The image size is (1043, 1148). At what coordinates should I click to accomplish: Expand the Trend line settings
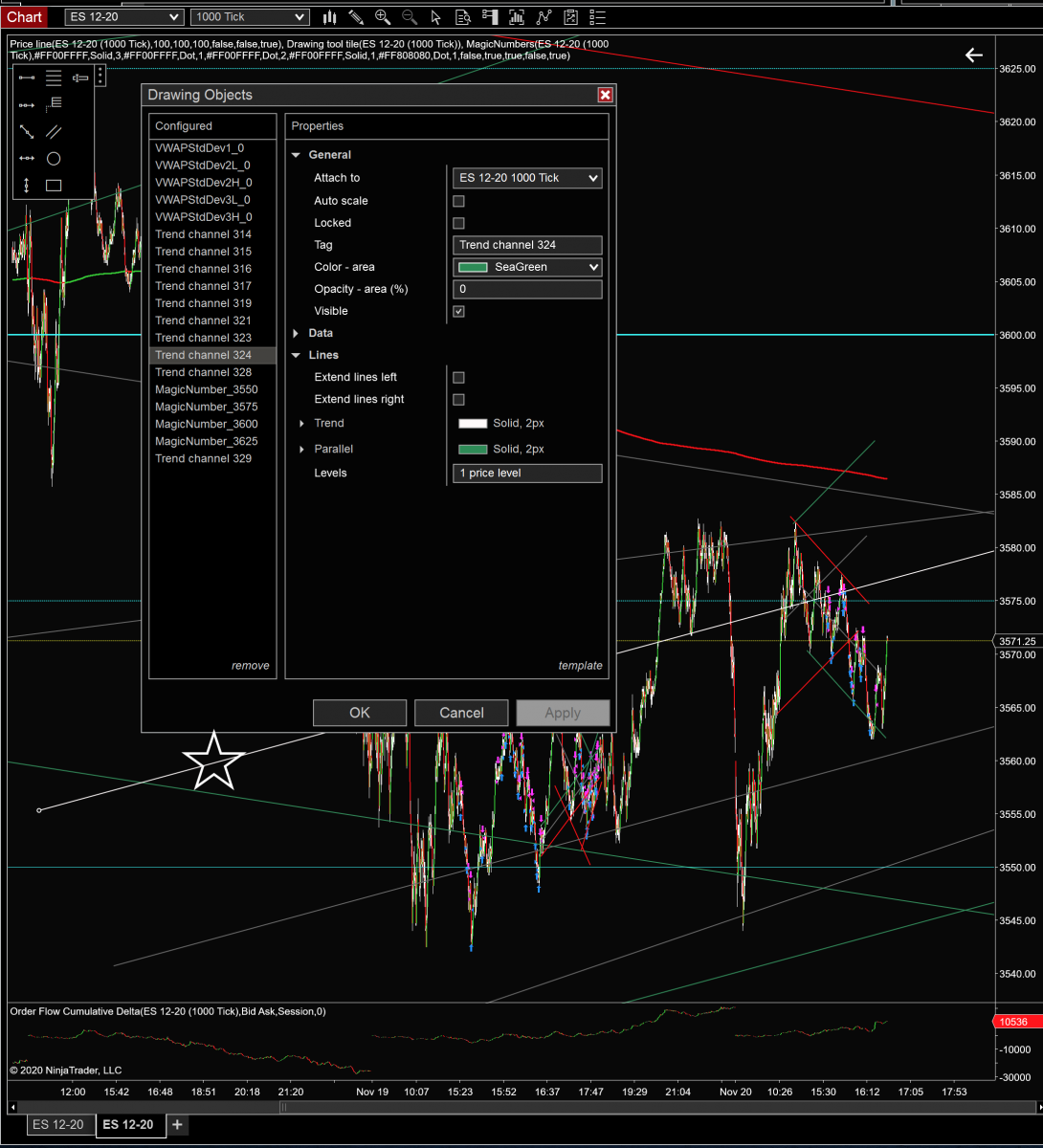point(302,423)
